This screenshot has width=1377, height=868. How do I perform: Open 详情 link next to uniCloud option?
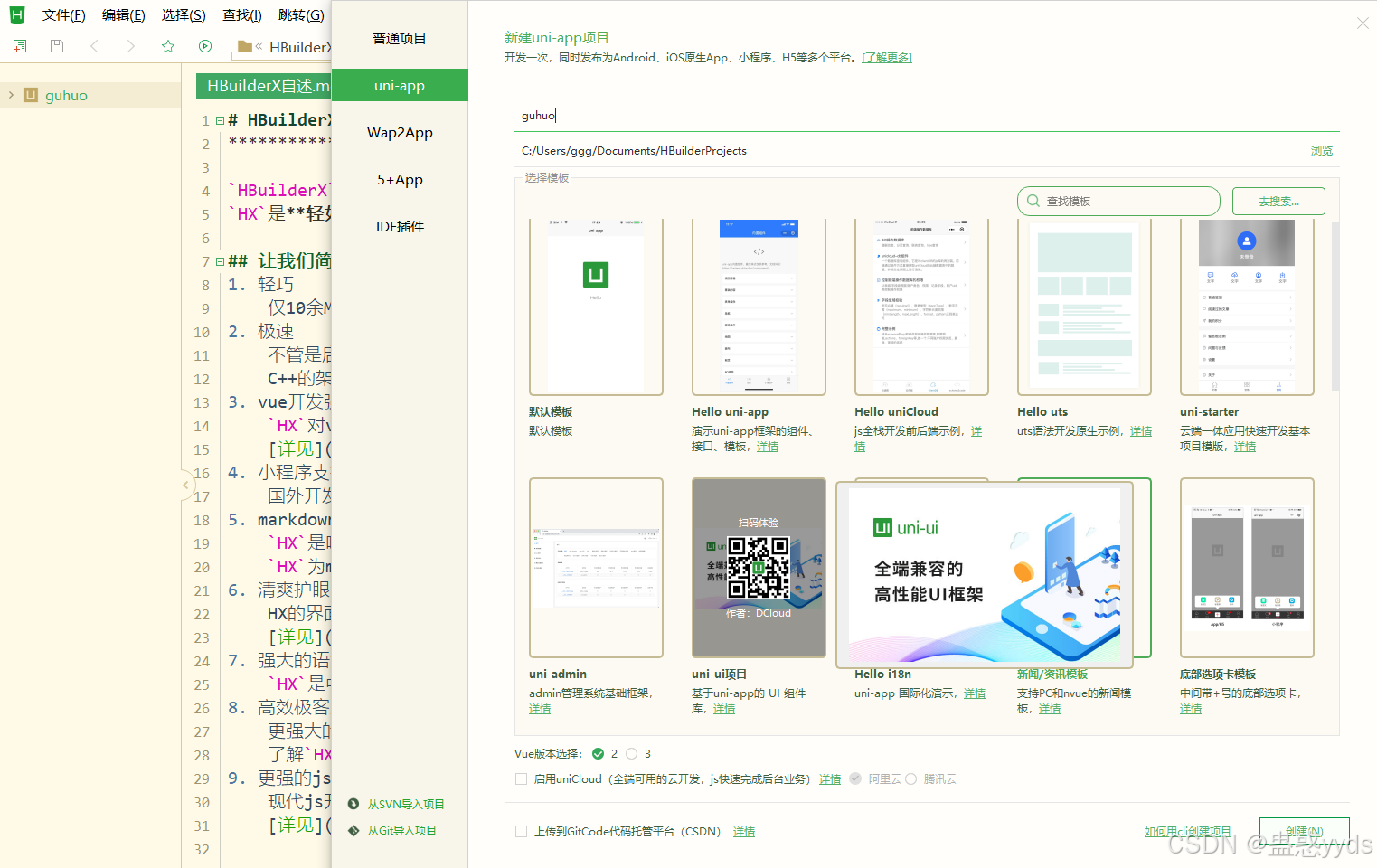(x=830, y=779)
